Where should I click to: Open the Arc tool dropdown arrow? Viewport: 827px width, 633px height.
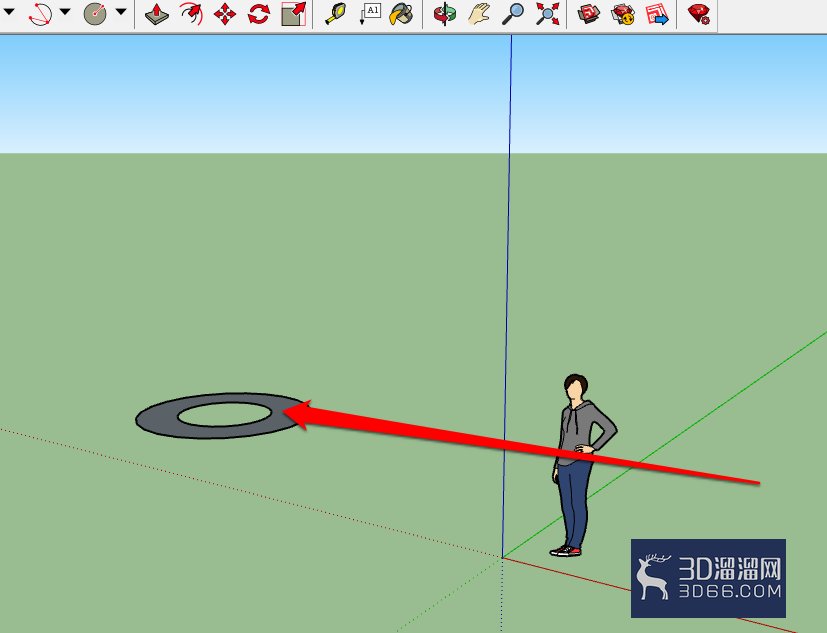pos(65,11)
